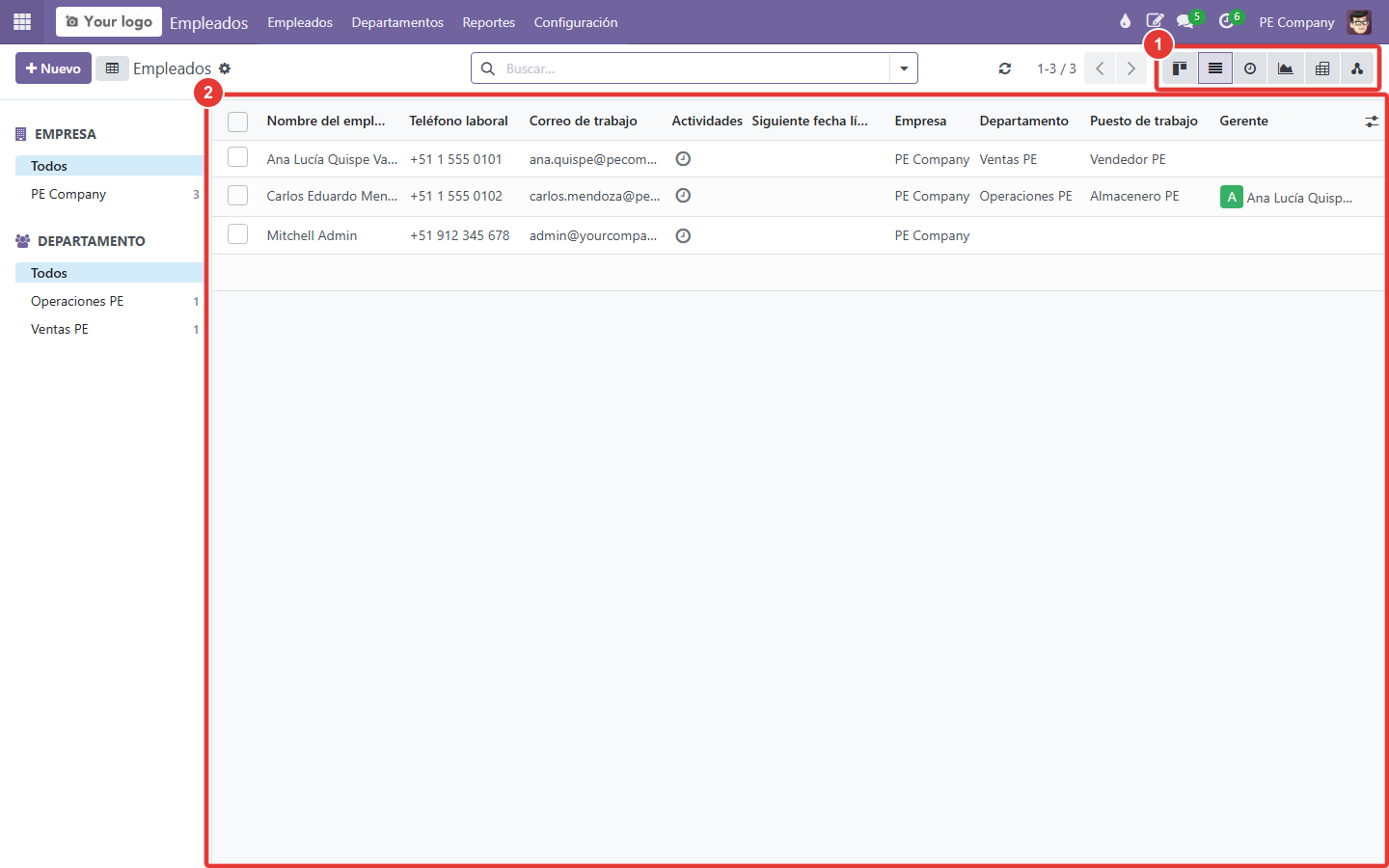Open the Reportes menu

[x=488, y=22]
